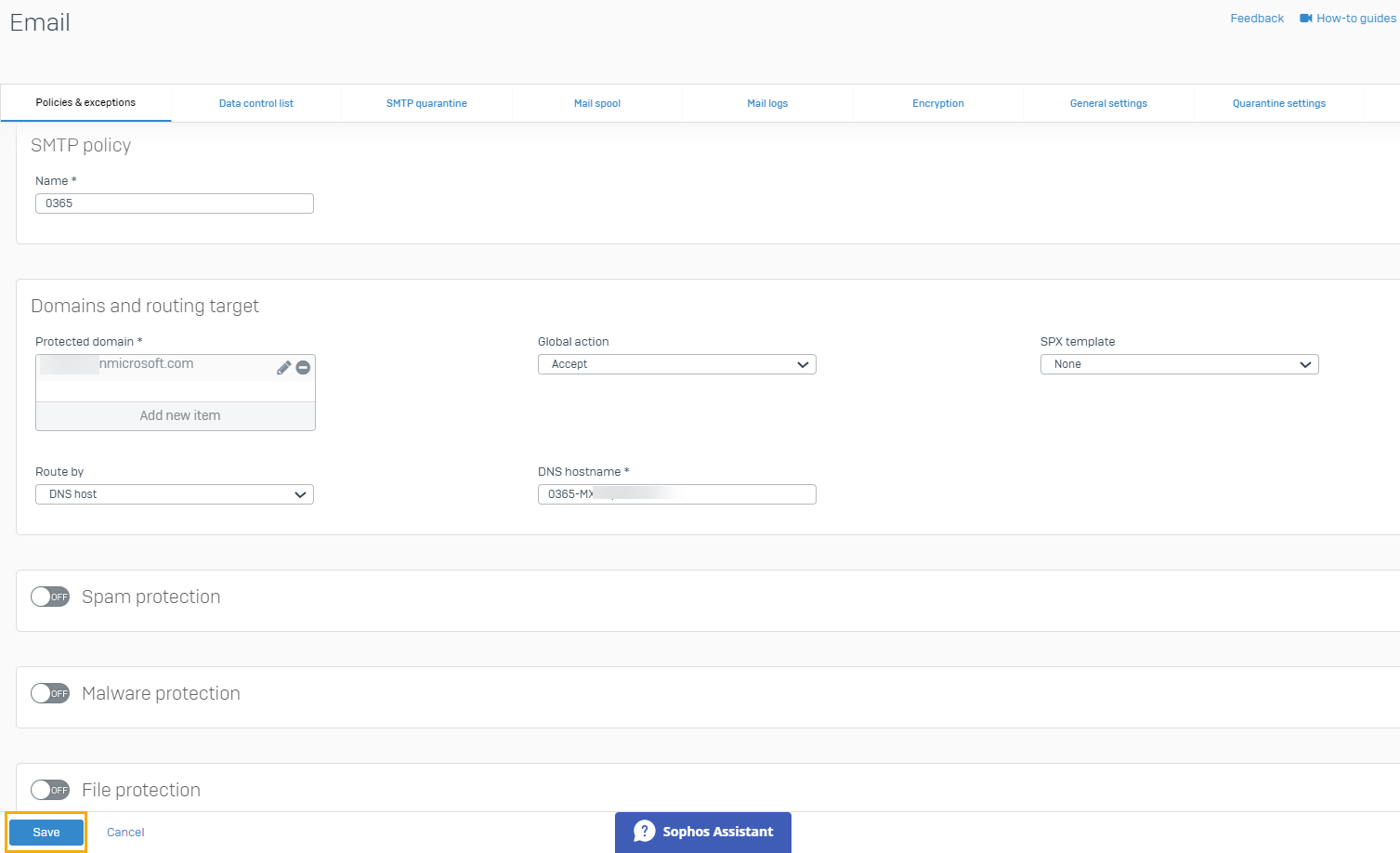This screenshot has height=853, width=1400.
Task: Click the question mark icon on Sophos Assistant
Action: click(x=645, y=832)
